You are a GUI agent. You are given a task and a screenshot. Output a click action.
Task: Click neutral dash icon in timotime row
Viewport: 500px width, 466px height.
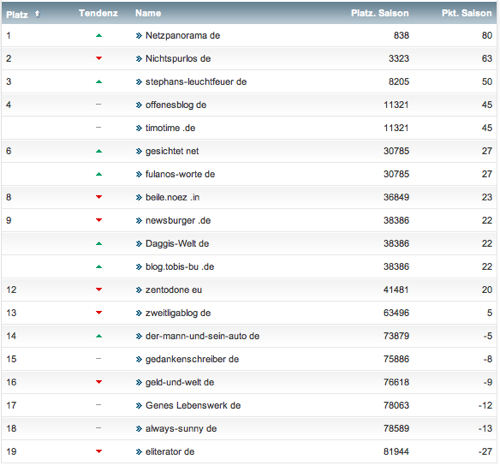[x=98, y=127]
